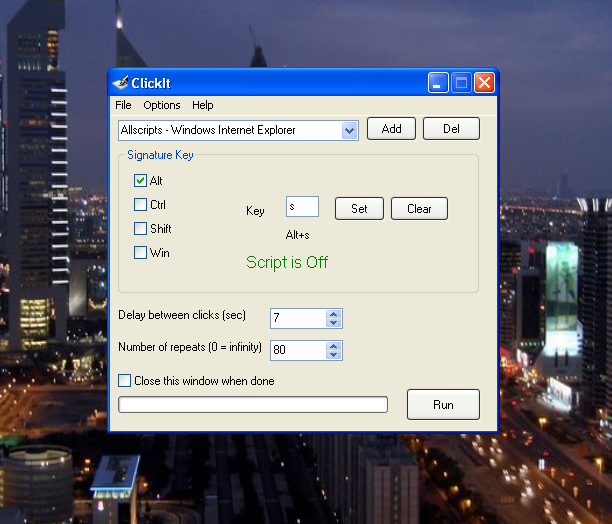The image size is (612, 524).
Task: Click the Run button
Action: 443,405
